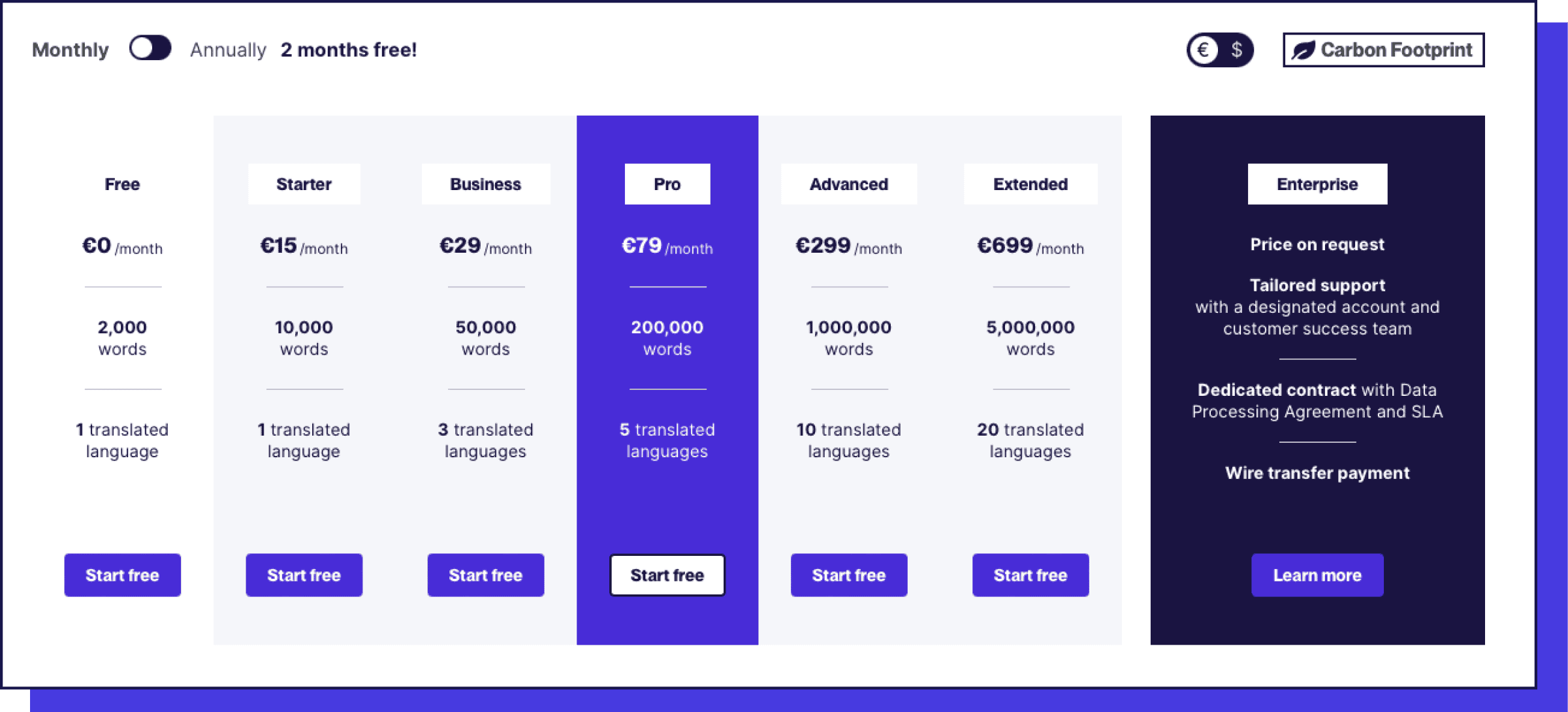Select the Pro plan heading
Screen dimensions: 1568x712
point(667,184)
